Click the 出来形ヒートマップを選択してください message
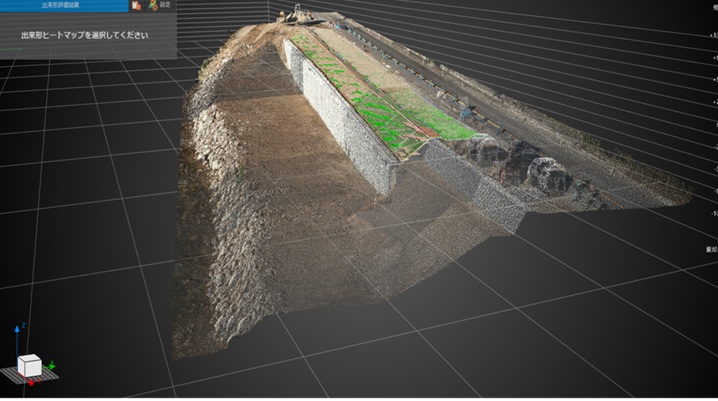 [85, 35]
